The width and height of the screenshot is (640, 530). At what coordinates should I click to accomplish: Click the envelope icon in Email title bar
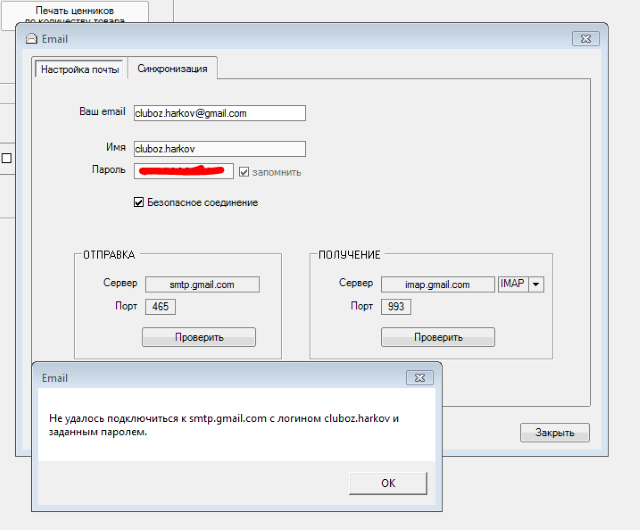[30, 39]
